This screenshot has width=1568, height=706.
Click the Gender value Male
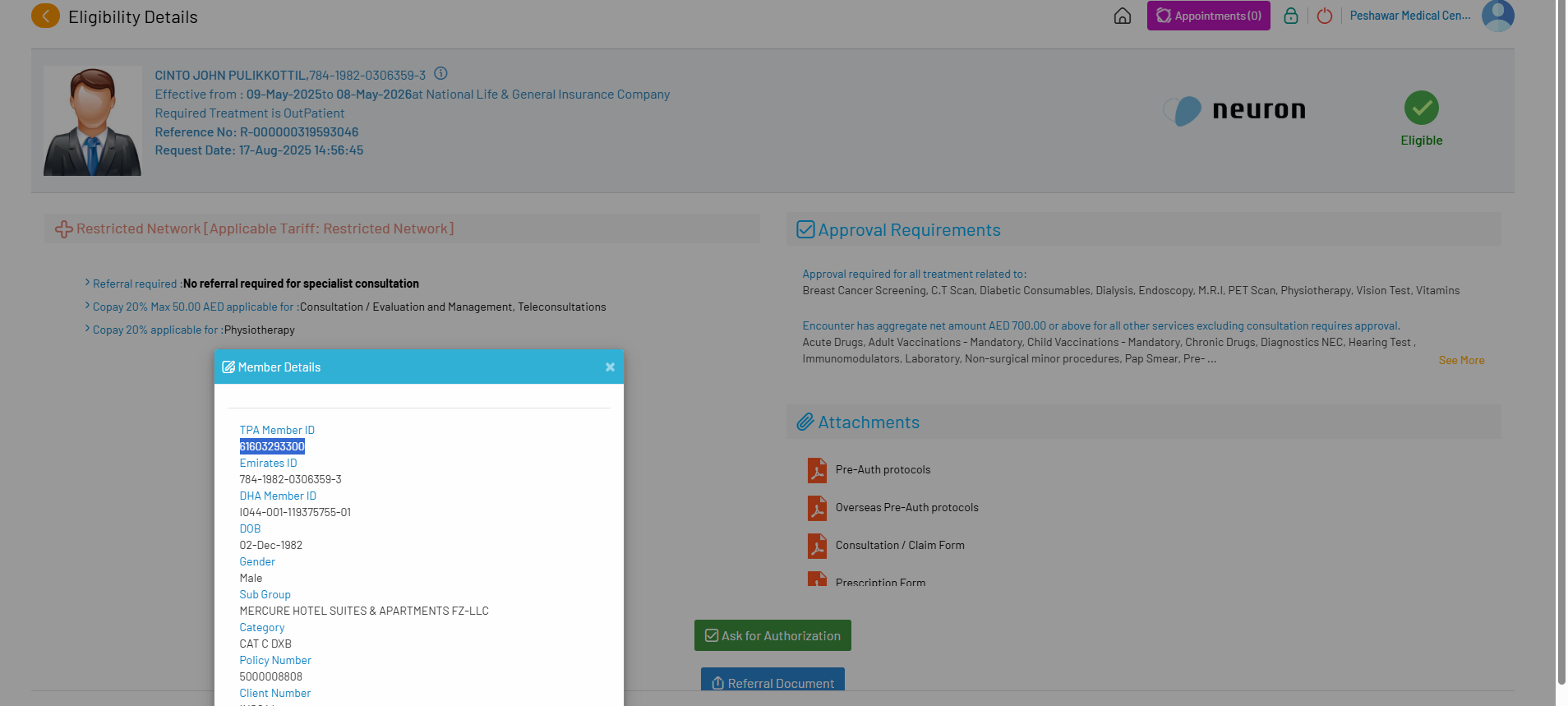pyautogui.click(x=251, y=578)
